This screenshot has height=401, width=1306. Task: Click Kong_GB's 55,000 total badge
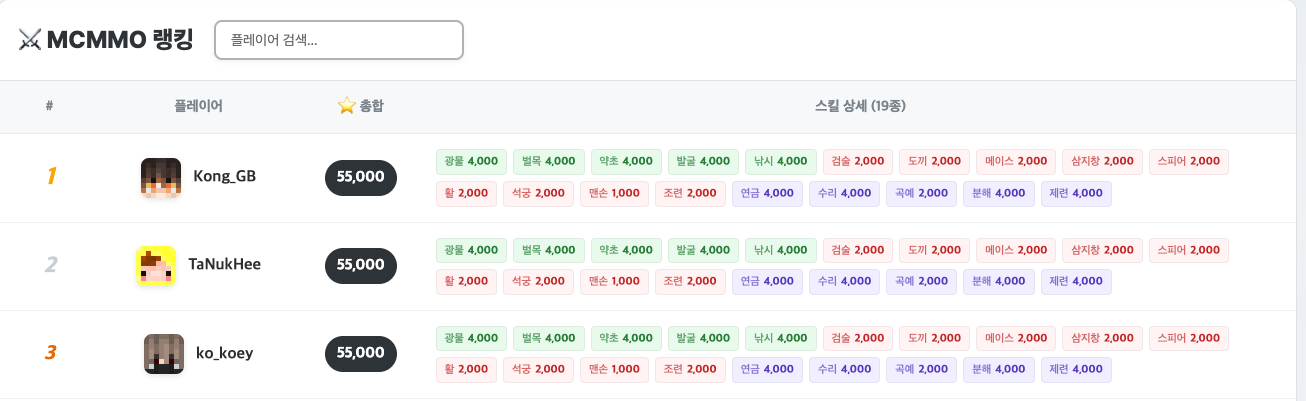[x=361, y=177]
